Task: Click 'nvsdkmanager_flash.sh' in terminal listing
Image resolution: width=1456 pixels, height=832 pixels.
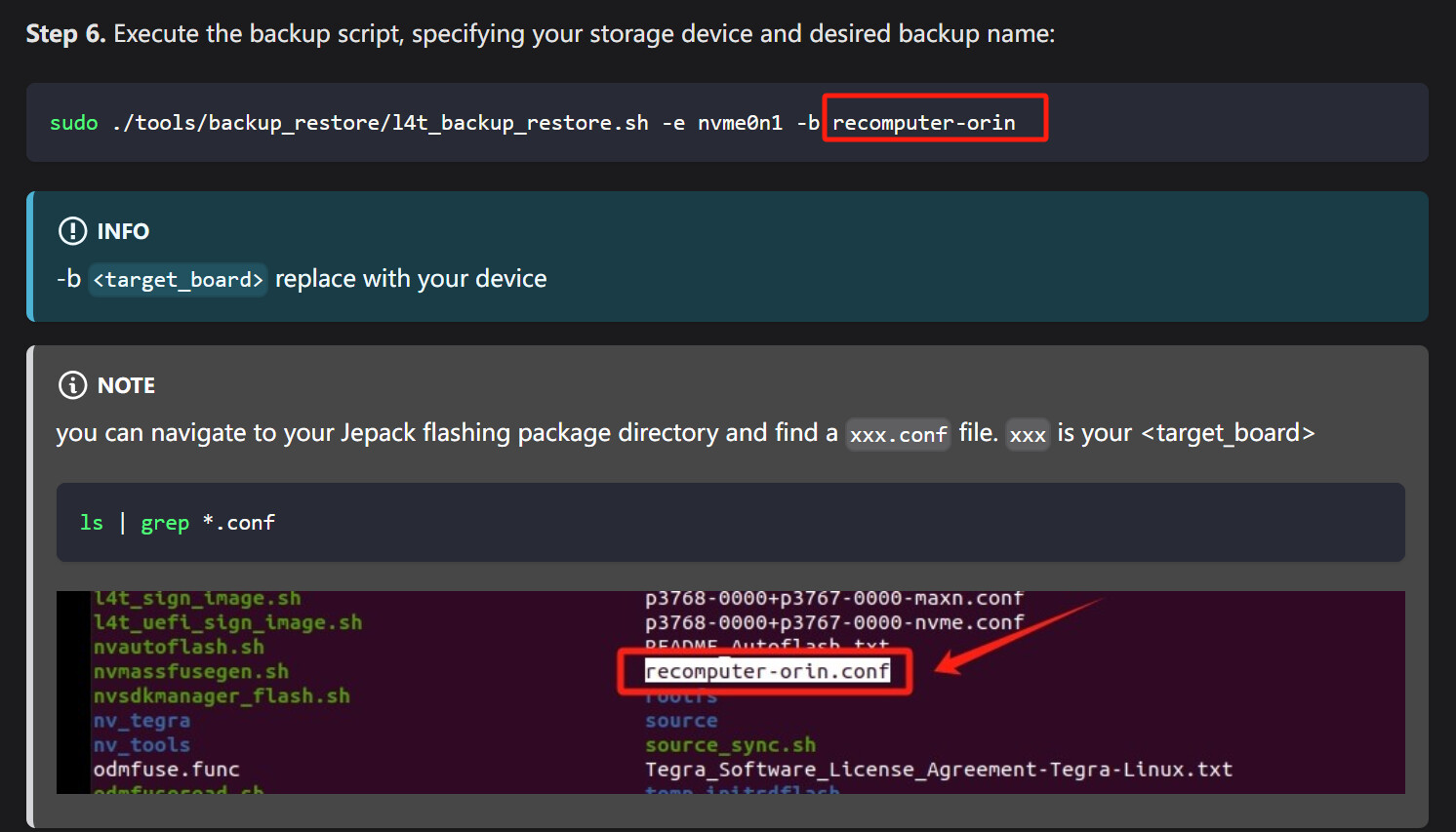Action: click(x=222, y=695)
